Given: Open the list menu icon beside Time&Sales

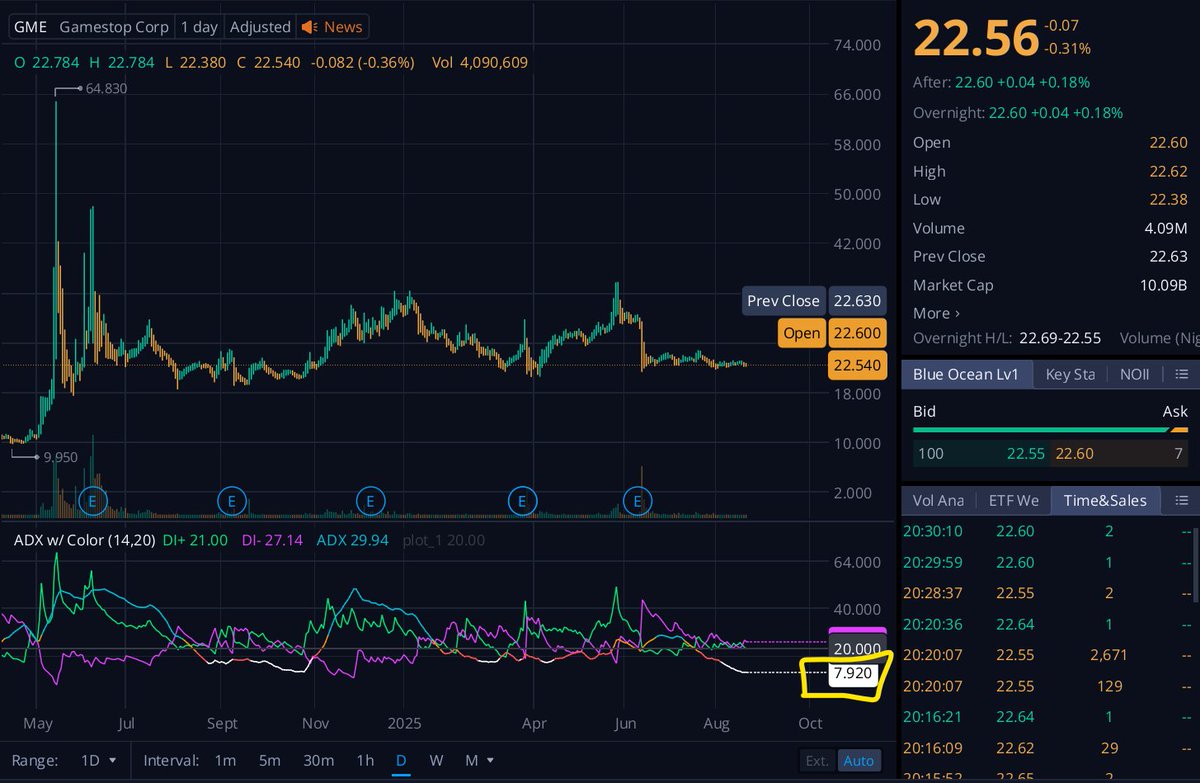Looking at the screenshot, I should [x=1181, y=500].
